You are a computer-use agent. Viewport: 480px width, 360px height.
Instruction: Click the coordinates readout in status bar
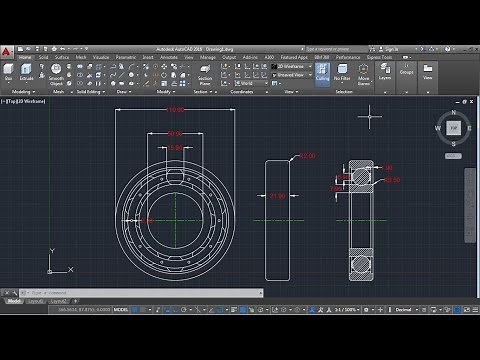pos(84,310)
